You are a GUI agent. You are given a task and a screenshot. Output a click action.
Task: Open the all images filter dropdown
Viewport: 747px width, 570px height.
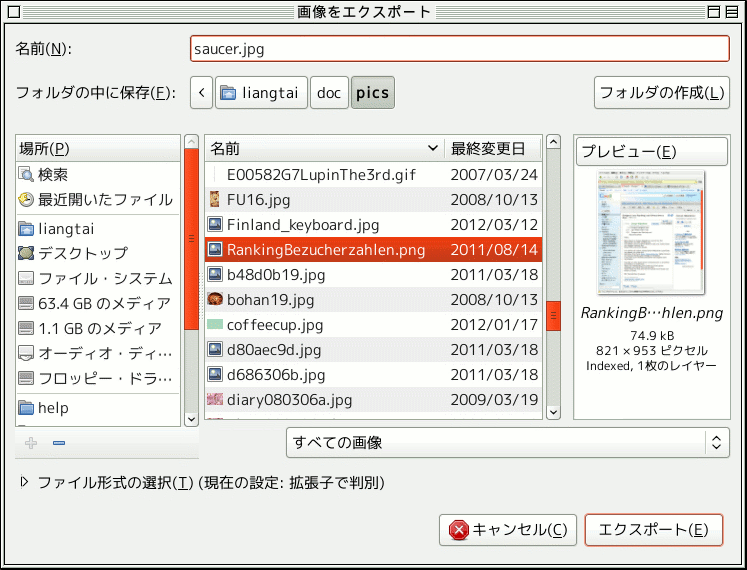click(507, 442)
